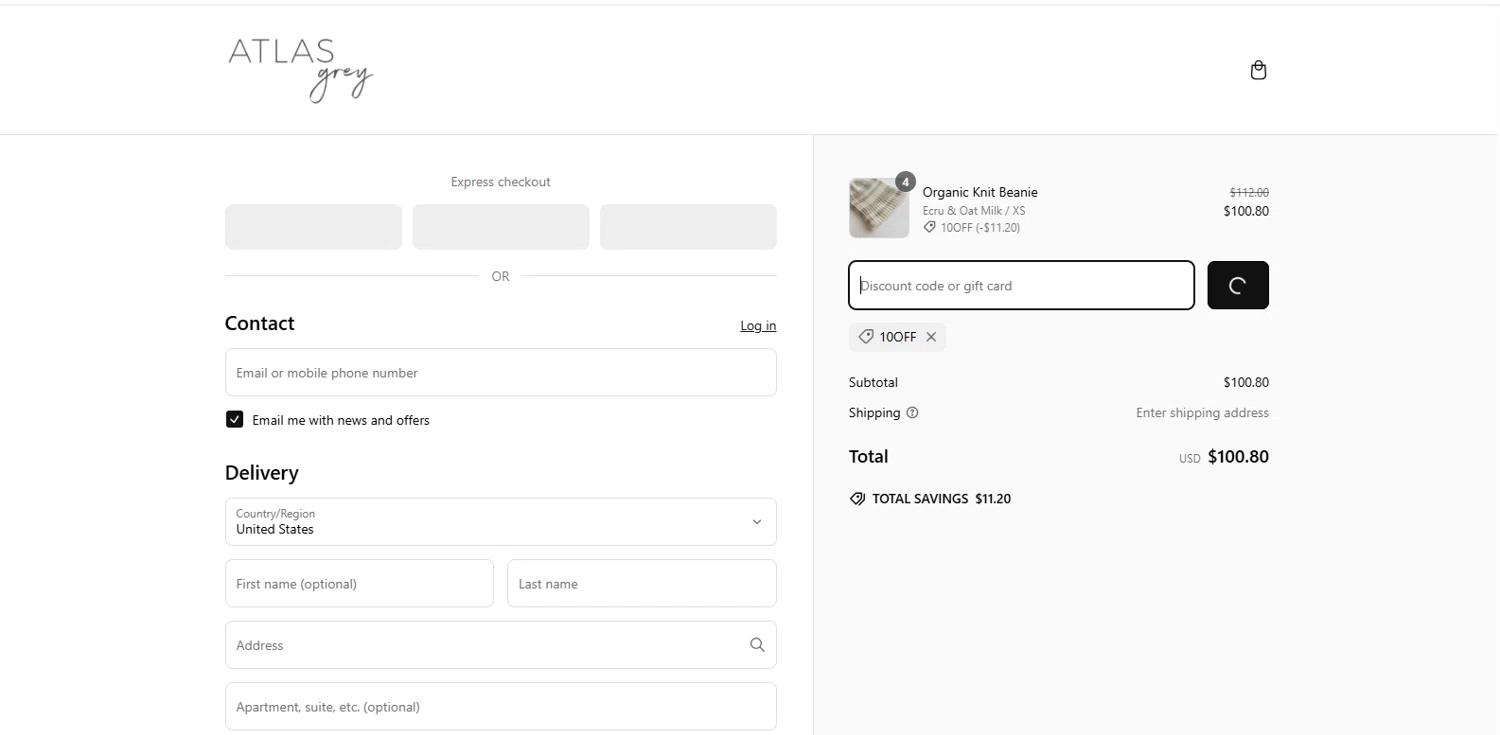Click the TOTAL SAVINGS $11.20 text

(x=941, y=499)
